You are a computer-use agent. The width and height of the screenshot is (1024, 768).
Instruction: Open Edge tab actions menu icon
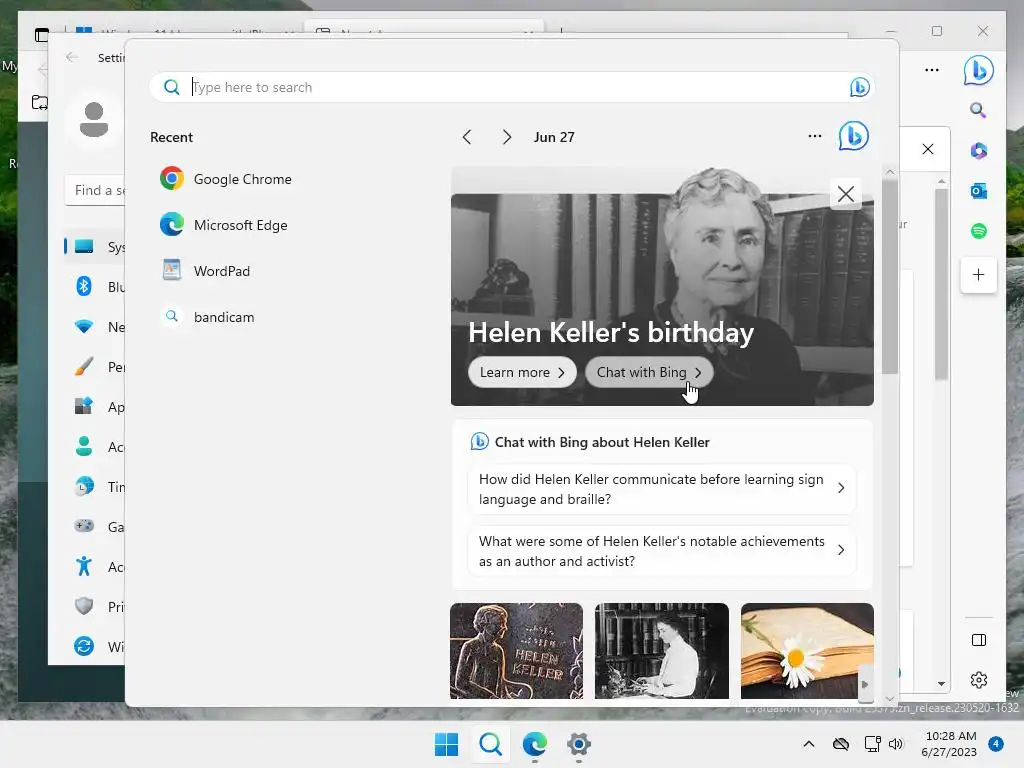(42, 35)
